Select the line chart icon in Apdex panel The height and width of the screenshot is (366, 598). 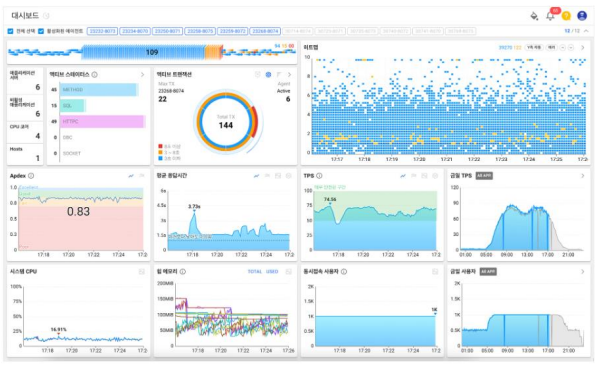tap(131, 176)
